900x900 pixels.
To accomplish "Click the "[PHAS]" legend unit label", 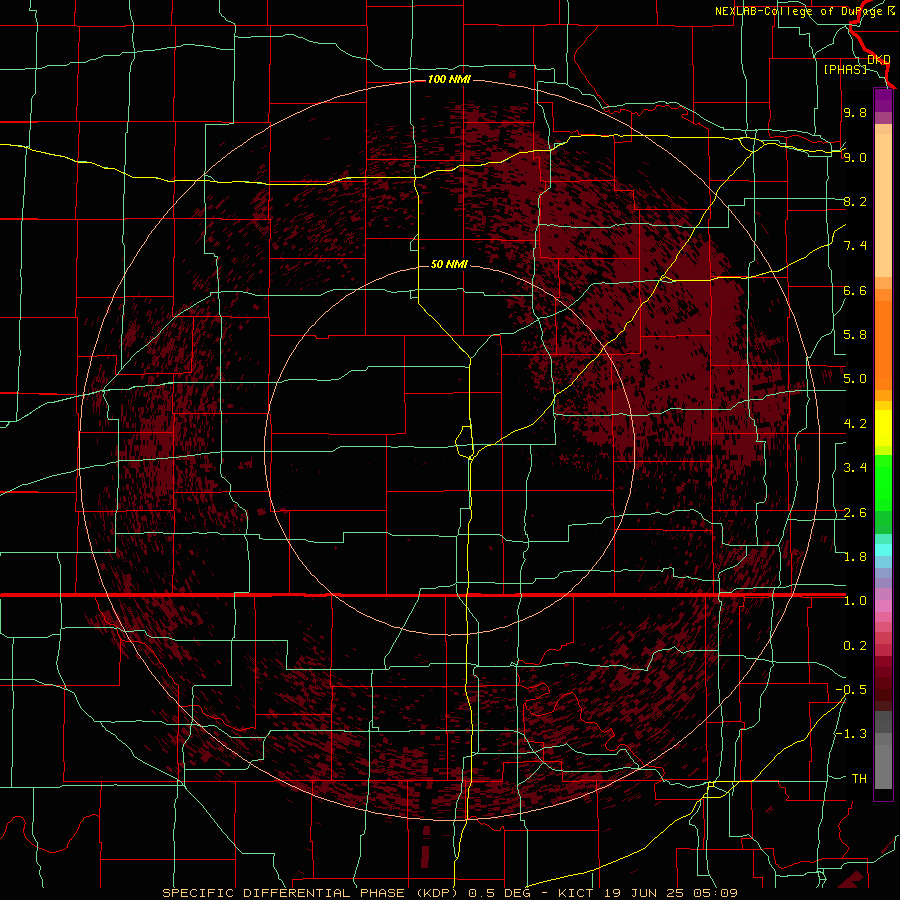I will [845, 69].
